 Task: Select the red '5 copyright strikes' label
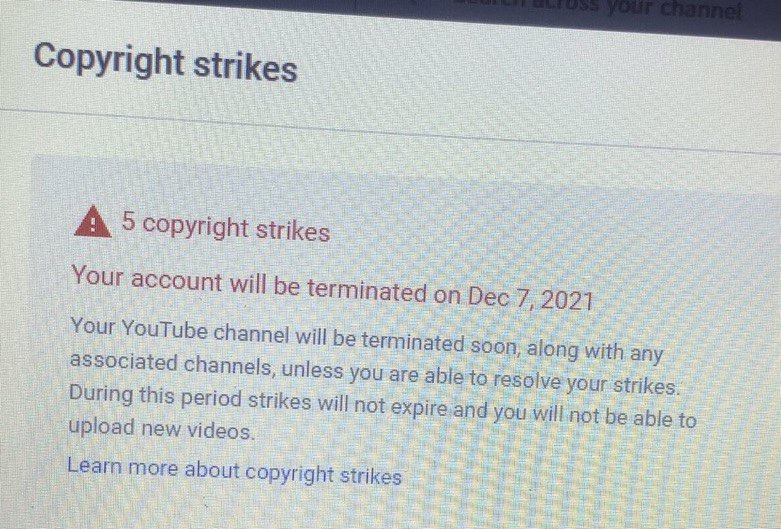[226, 226]
